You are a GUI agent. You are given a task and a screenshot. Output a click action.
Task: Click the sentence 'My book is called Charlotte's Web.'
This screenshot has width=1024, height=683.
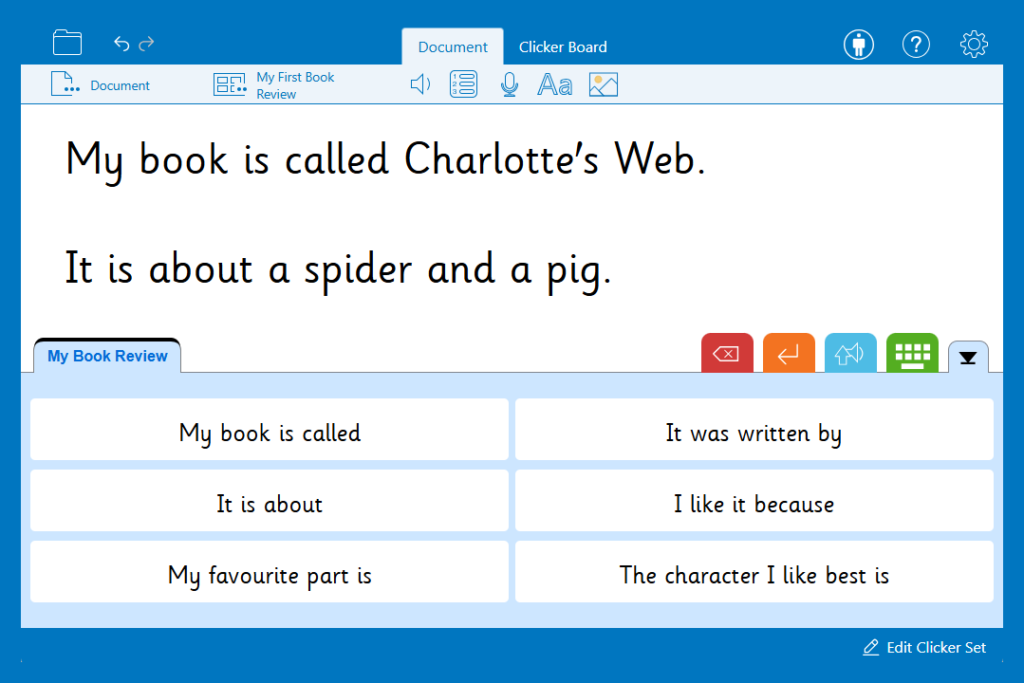click(386, 161)
